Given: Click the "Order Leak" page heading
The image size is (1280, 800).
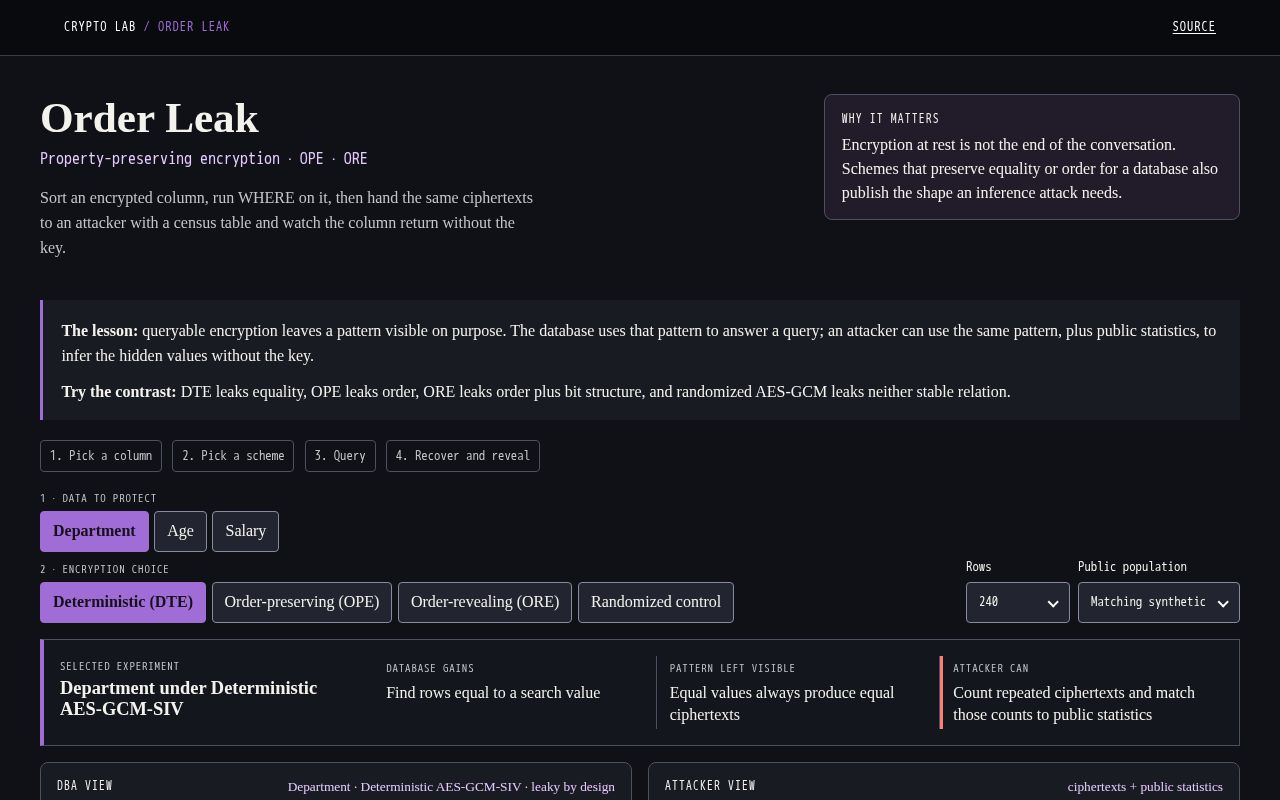Looking at the screenshot, I should 149,118.
